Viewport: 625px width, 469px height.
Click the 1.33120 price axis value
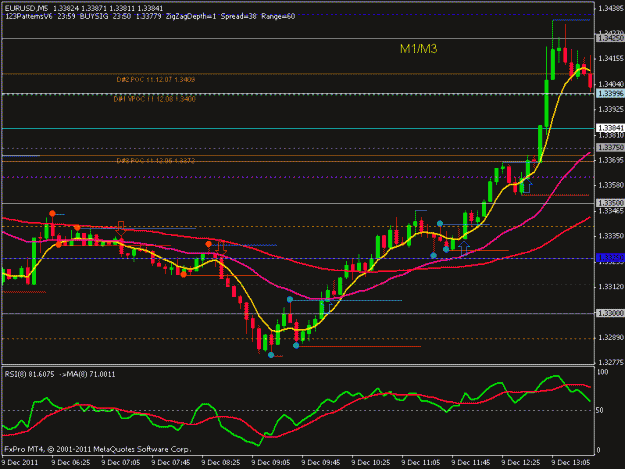(x=611, y=287)
